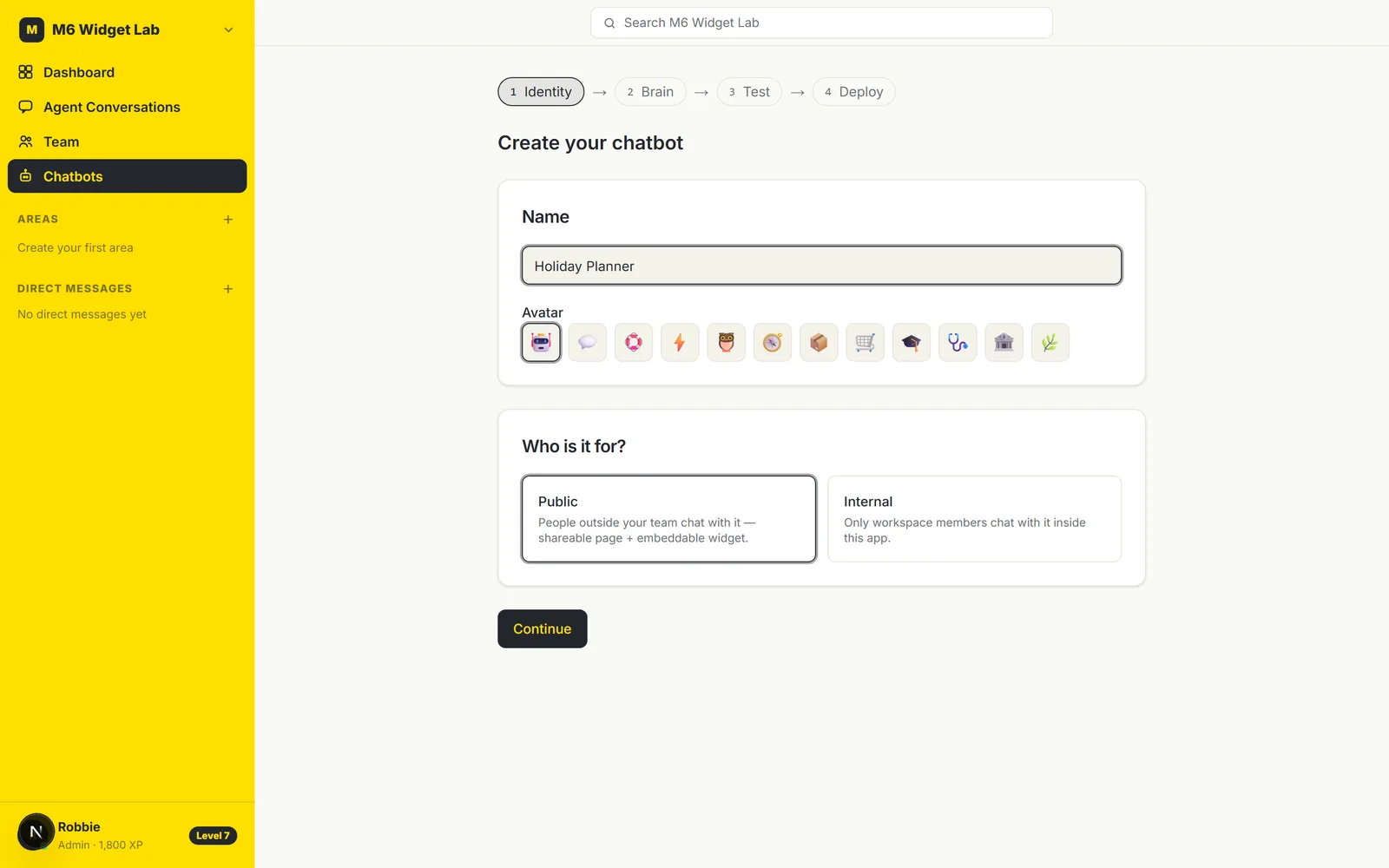The image size is (1389, 868).
Task: Choose the owl avatar
Action: 727,342
